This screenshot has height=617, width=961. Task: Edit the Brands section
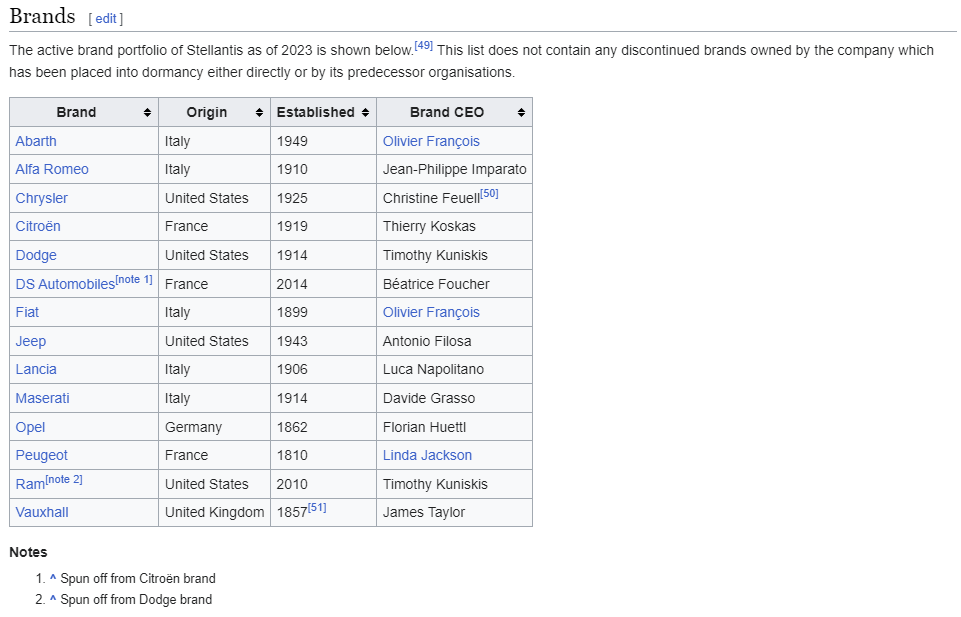(105, 18)
